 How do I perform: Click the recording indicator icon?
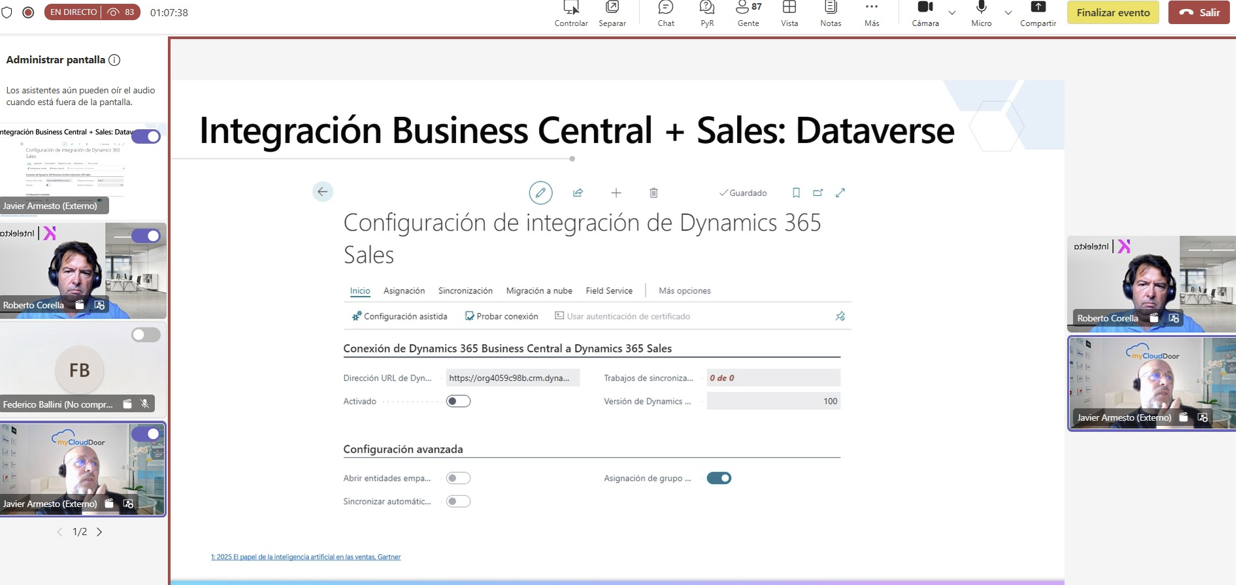pyautogui.click(x=28, y=13)
